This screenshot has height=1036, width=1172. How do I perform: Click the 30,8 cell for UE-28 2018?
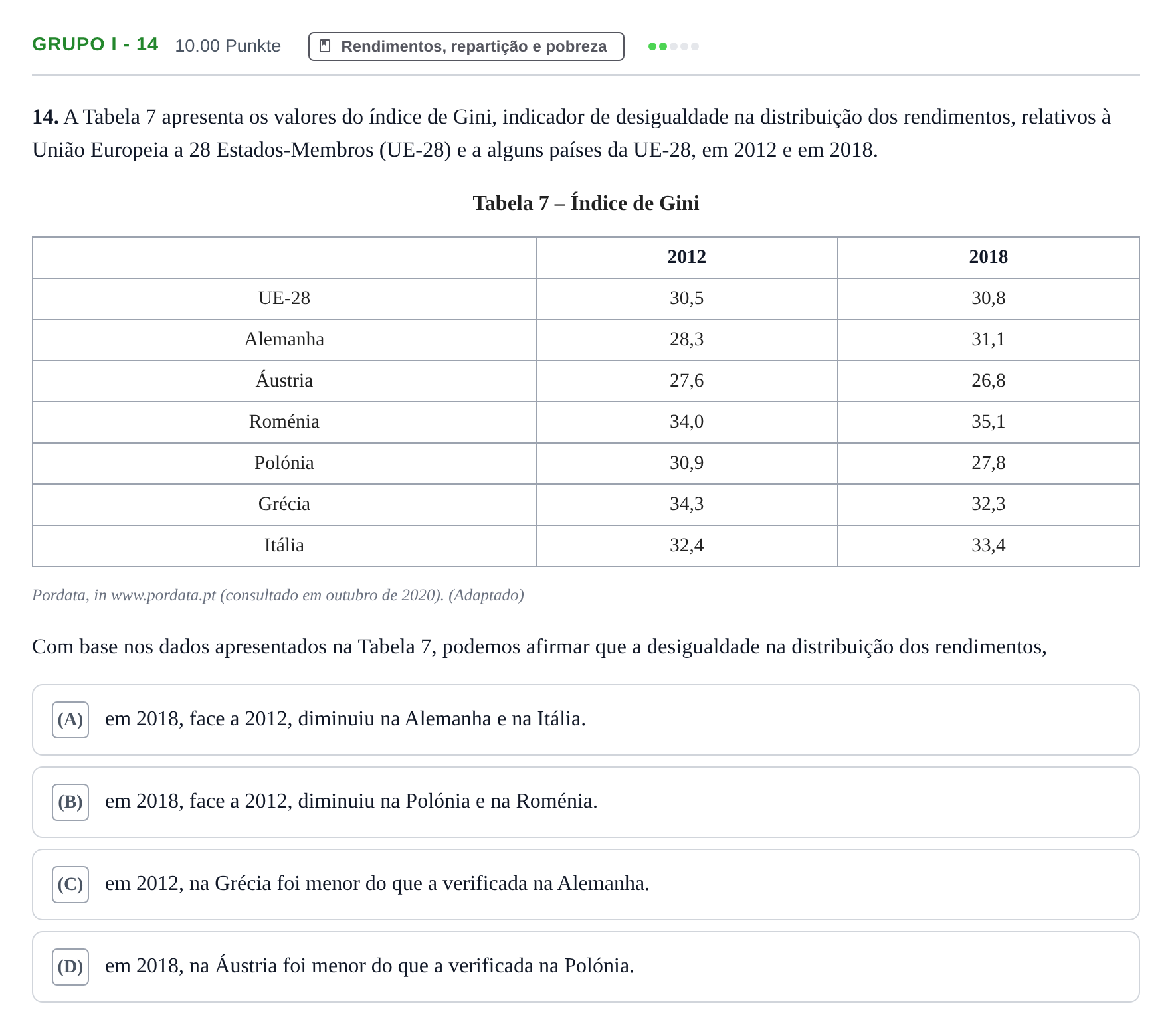pyautogui.click(x=988, y=298)
